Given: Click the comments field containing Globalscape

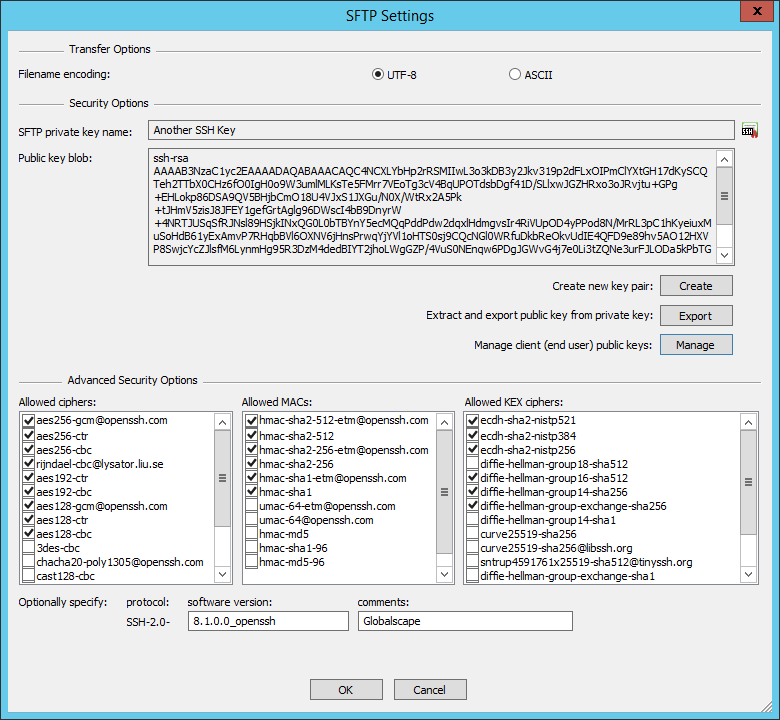Looking at the screenshot, I should (x=465, y=621).
